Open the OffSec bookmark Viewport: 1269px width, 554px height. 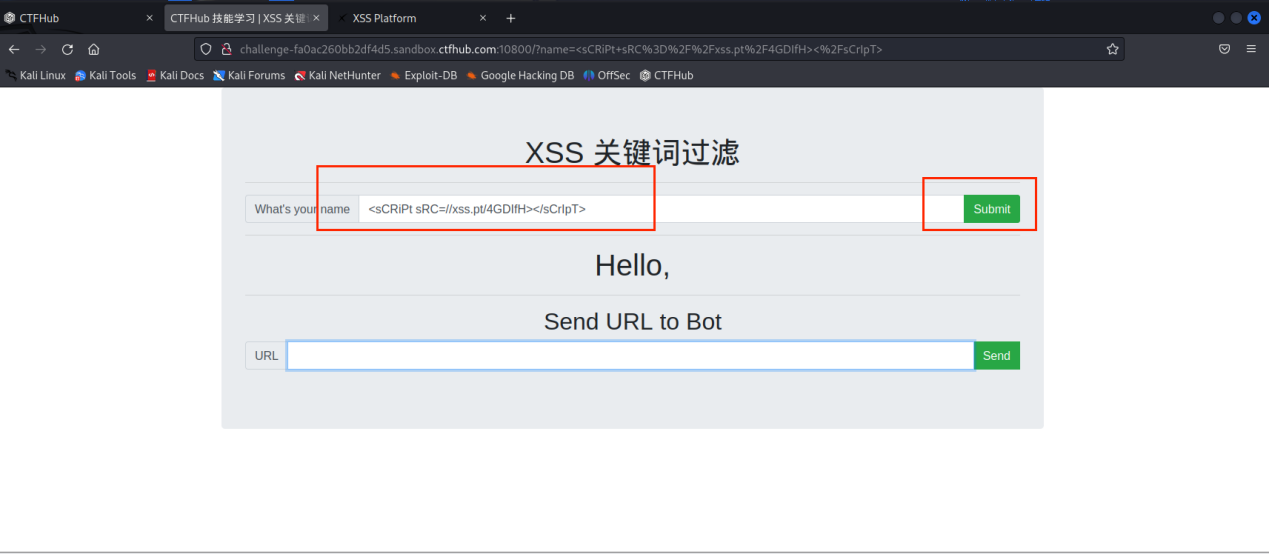pos(607,75)
